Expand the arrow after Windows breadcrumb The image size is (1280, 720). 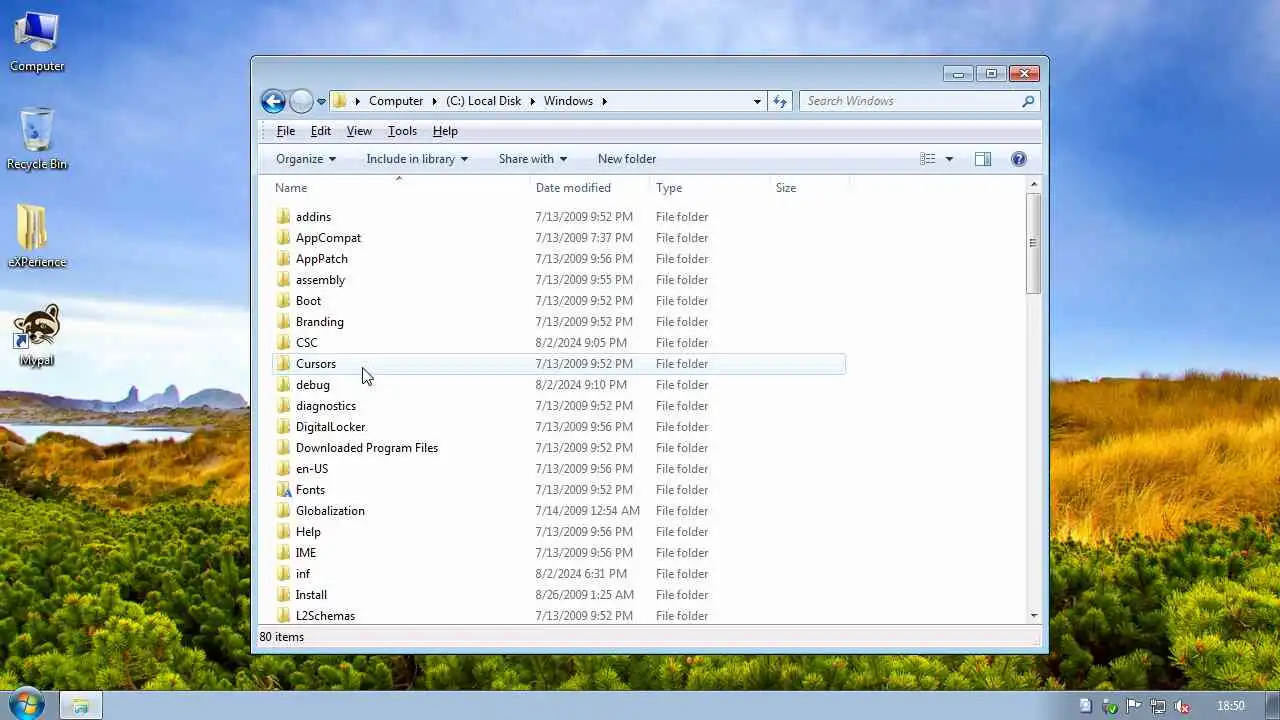tap(604, 101)
